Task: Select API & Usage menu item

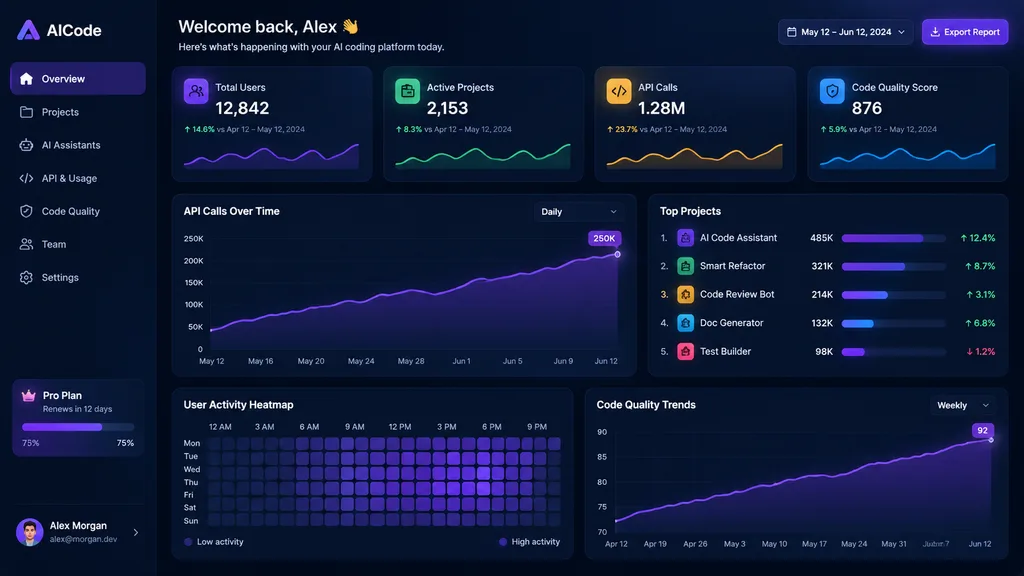Action: 78,178
